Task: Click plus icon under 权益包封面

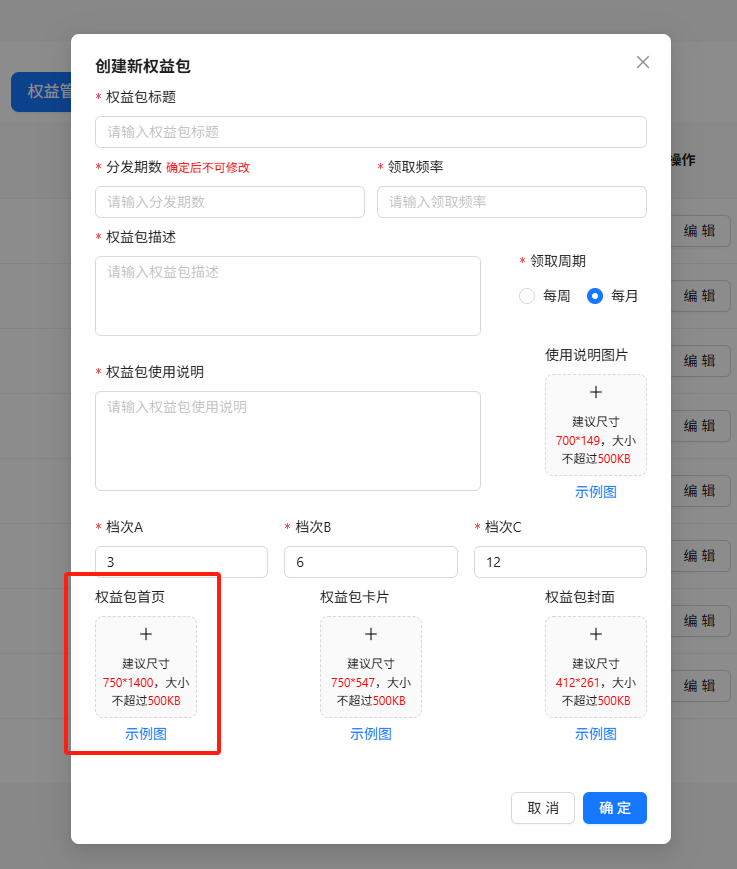Action: point(596,634)
